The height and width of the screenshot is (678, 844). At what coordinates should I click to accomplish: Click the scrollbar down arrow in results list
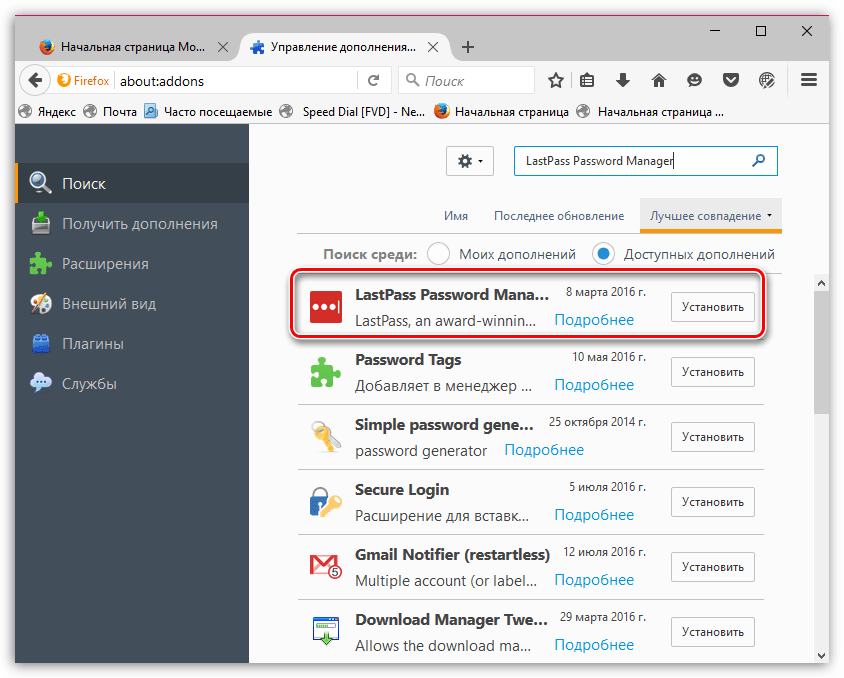[x=821, y=655]
